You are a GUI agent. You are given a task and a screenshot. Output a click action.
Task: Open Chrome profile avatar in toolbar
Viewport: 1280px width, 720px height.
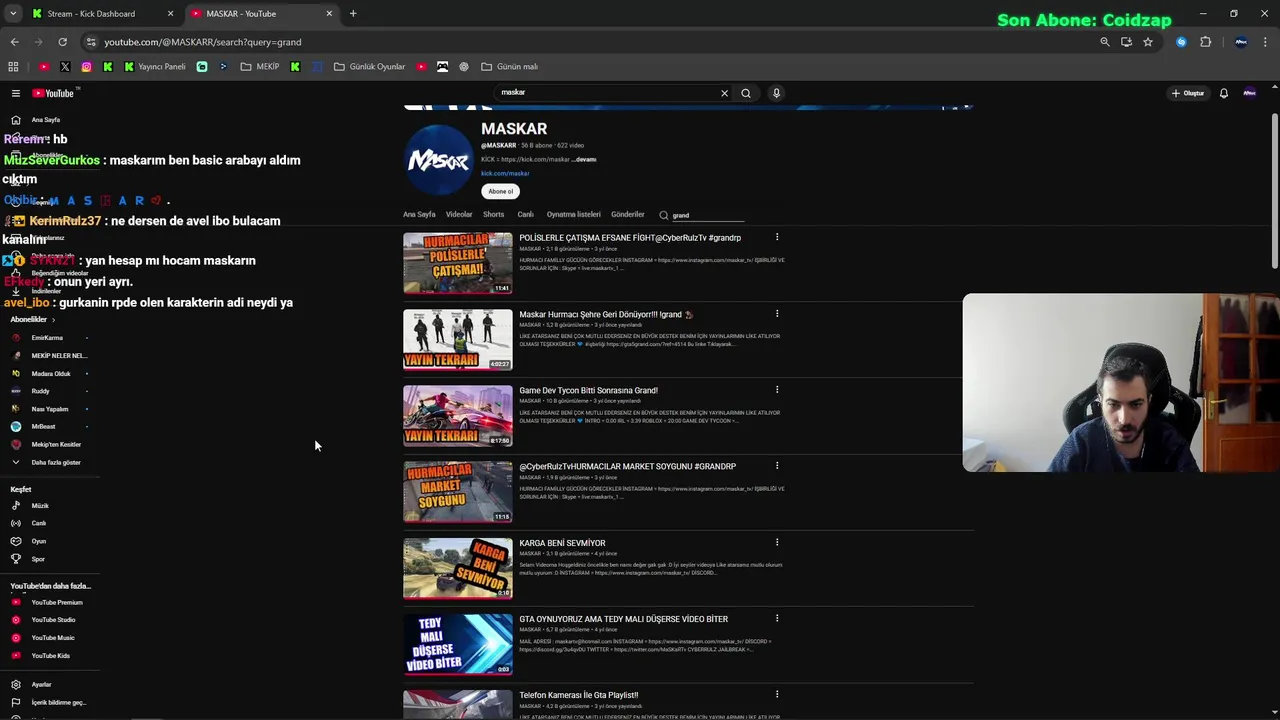[x=1241, y=42]
